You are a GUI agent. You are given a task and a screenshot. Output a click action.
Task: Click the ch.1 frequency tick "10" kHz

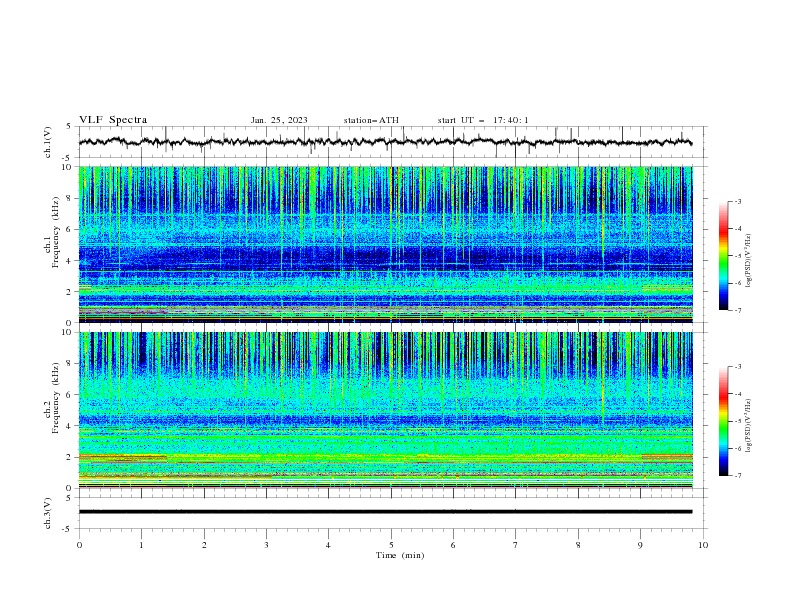69,167
